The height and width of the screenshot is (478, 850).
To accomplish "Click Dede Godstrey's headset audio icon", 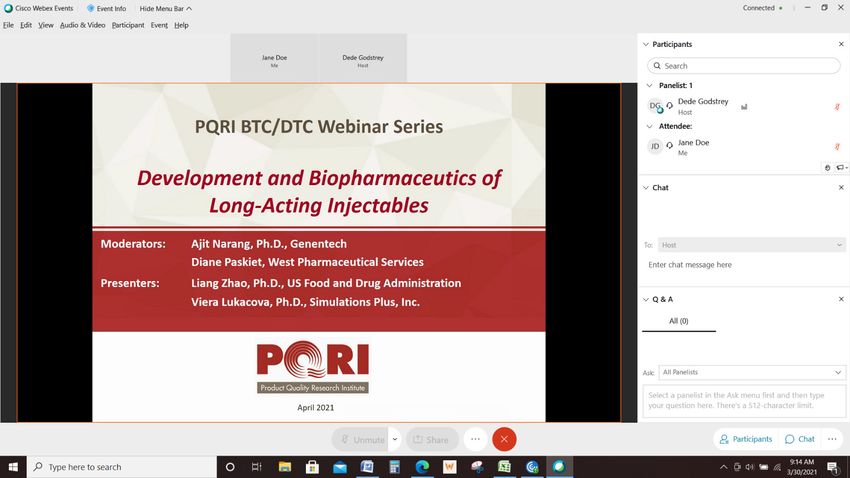I will point(669,106).
